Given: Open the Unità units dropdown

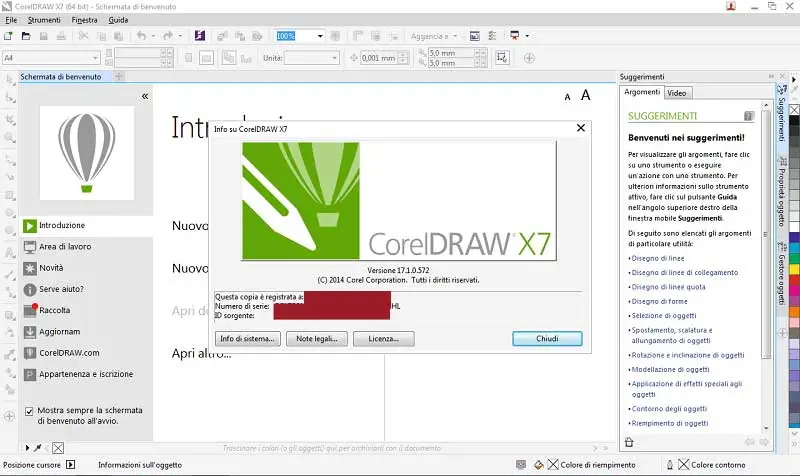Looking at the screenshot, I should click(x=334, y=58).
